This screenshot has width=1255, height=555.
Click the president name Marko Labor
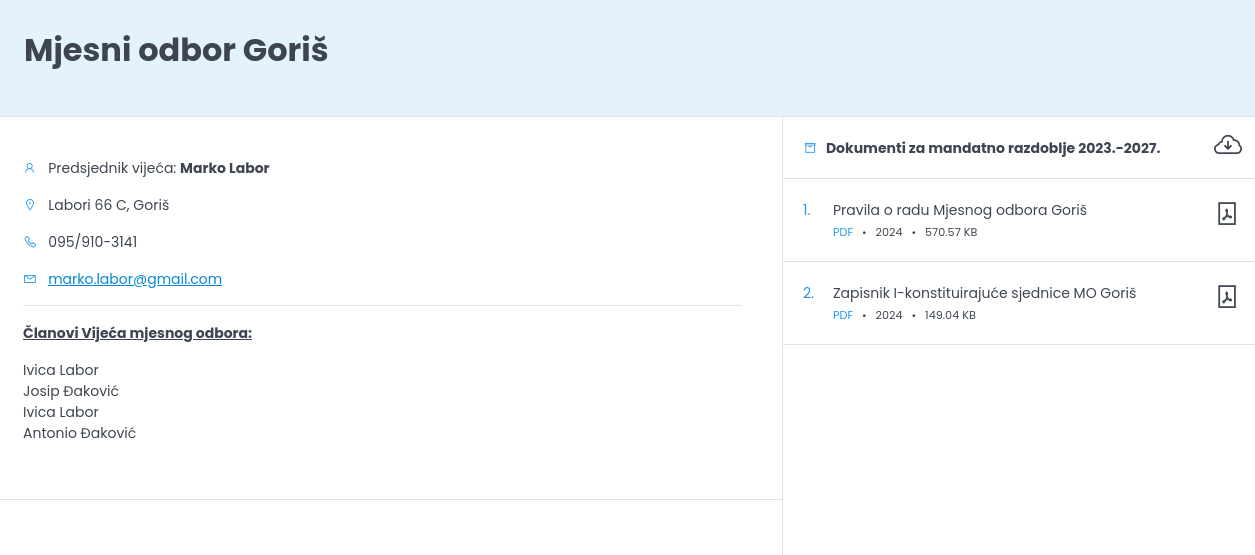pyautogui.click(x=224, y=168)
